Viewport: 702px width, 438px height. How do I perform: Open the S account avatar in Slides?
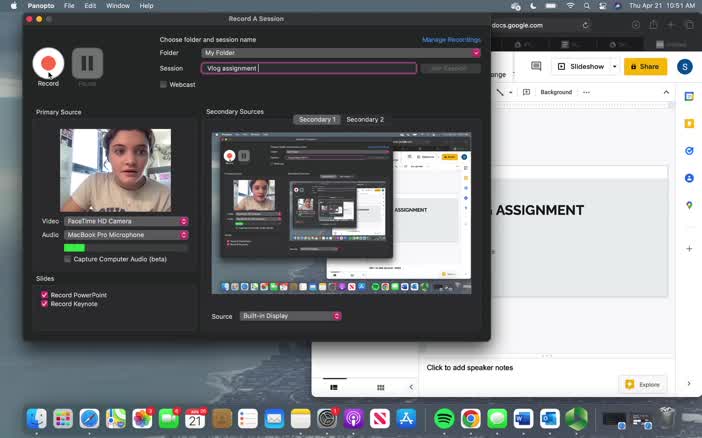pos(685,67)
